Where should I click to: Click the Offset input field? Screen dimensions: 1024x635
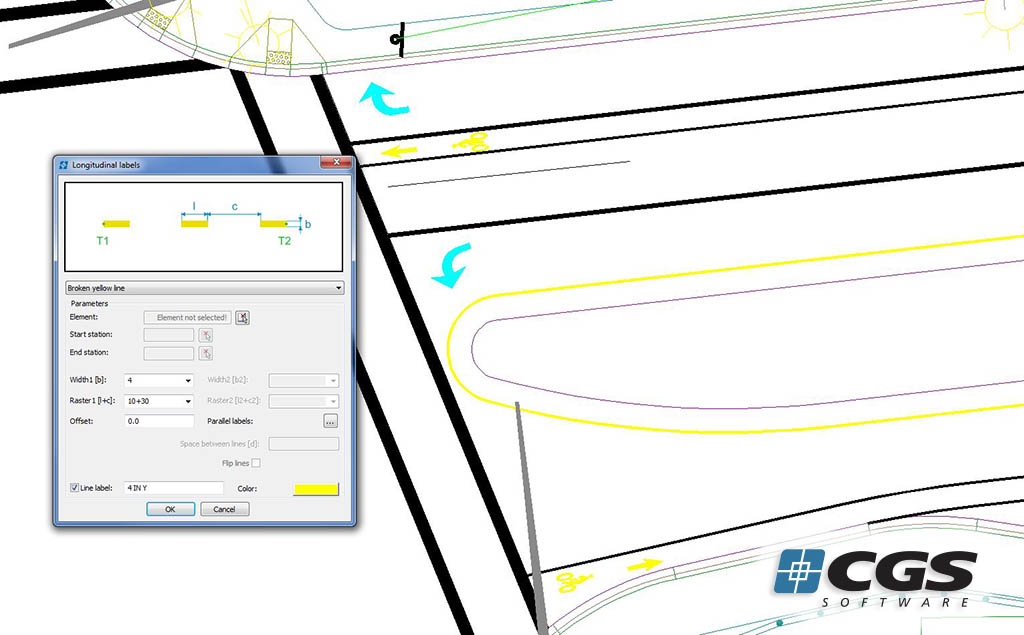tap(159, 421)
